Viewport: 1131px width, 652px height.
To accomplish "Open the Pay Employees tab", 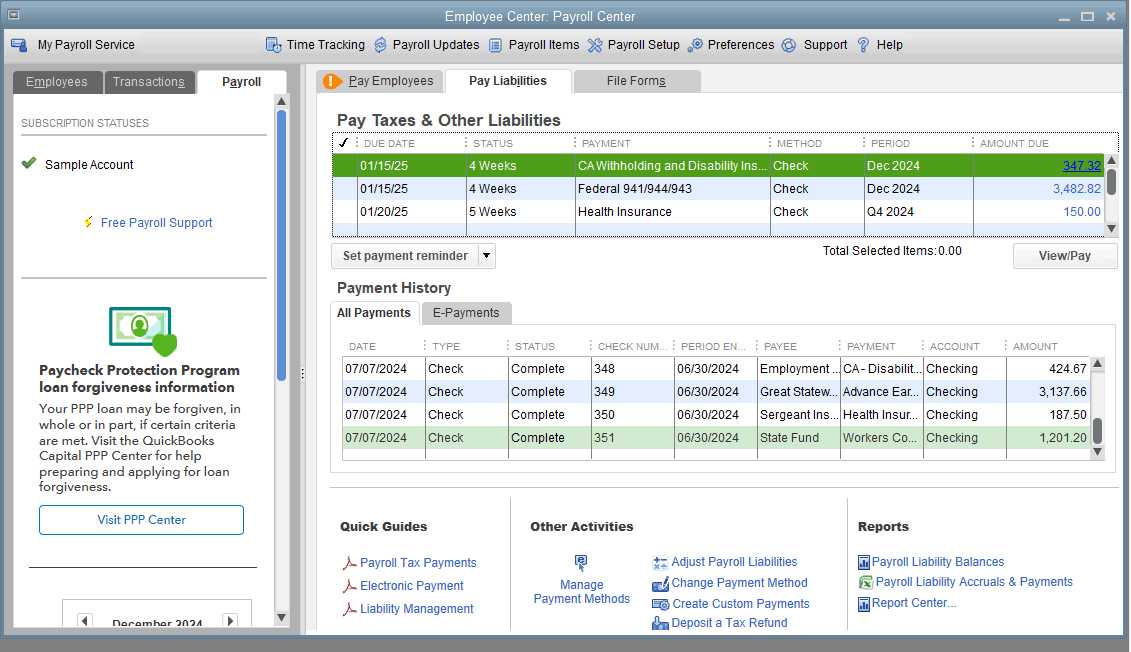I will point(381,81).
